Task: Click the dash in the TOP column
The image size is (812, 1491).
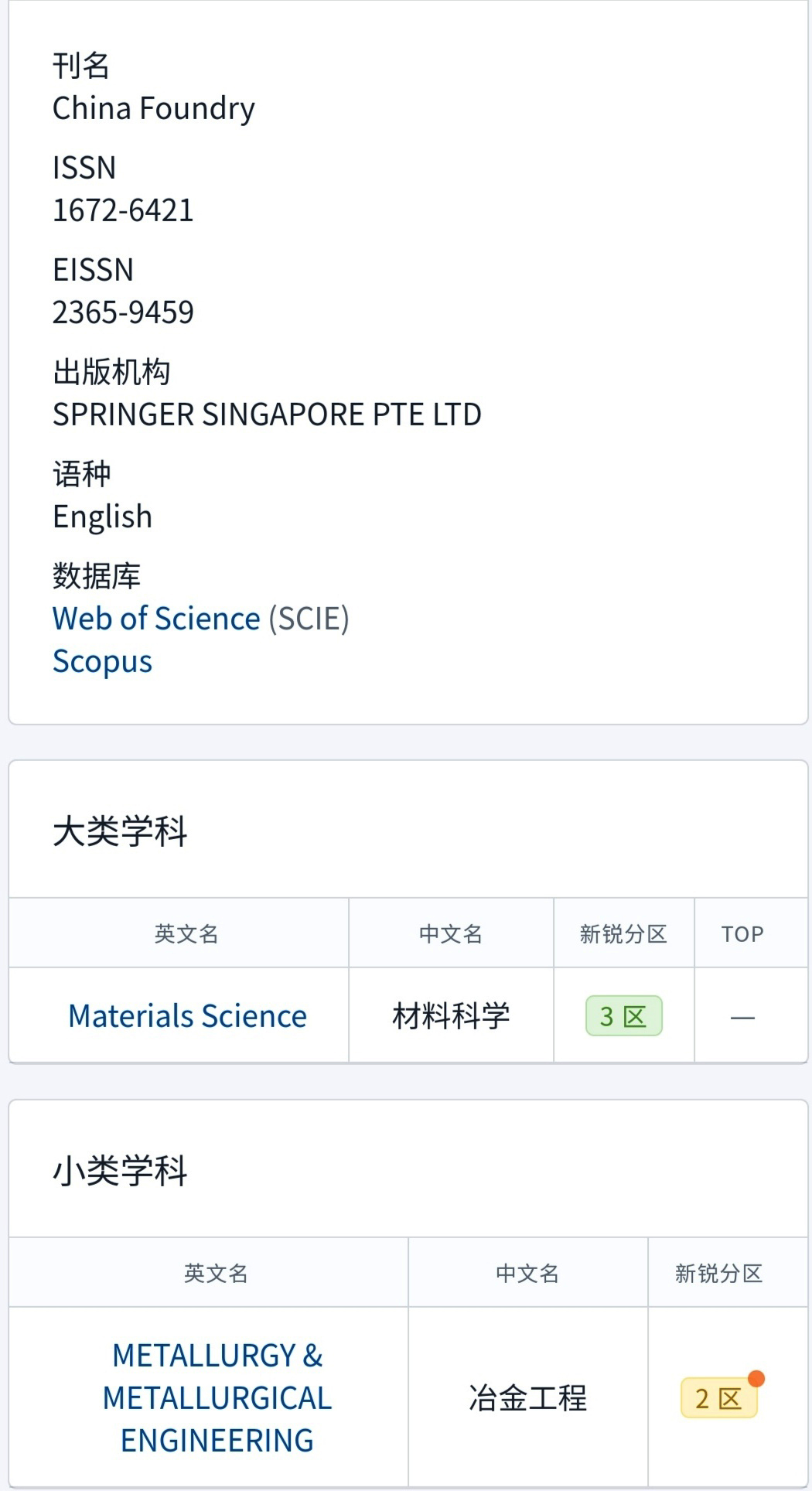Action: pos(742,1018)
